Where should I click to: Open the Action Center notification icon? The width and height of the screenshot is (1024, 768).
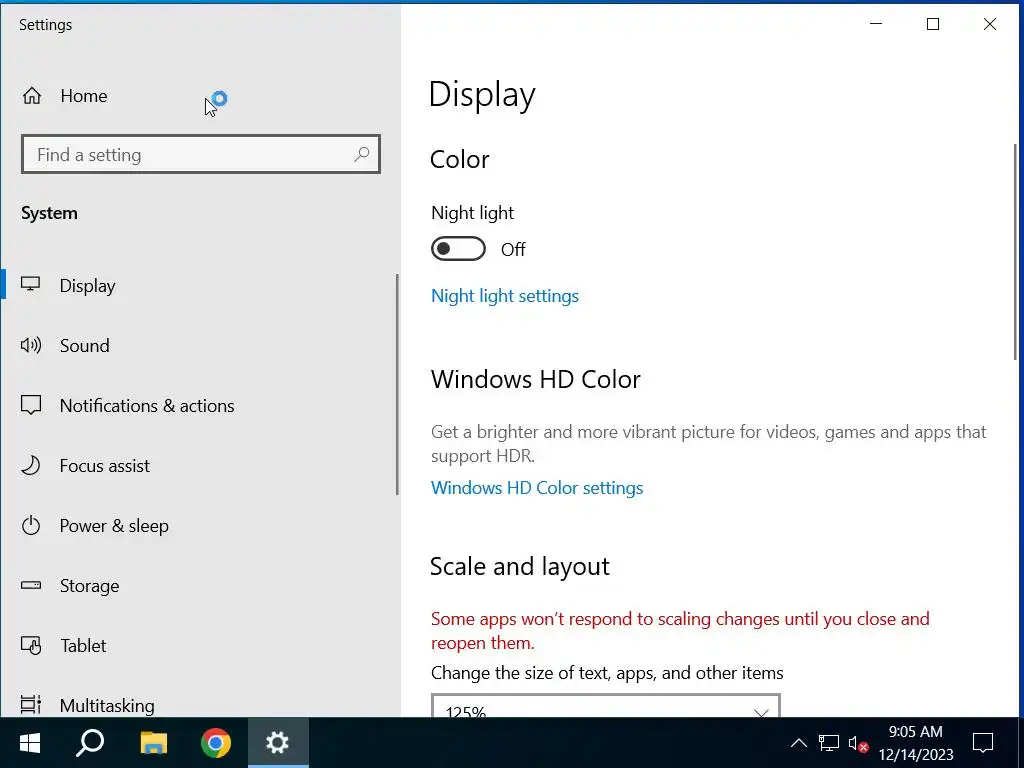[983, 743]
